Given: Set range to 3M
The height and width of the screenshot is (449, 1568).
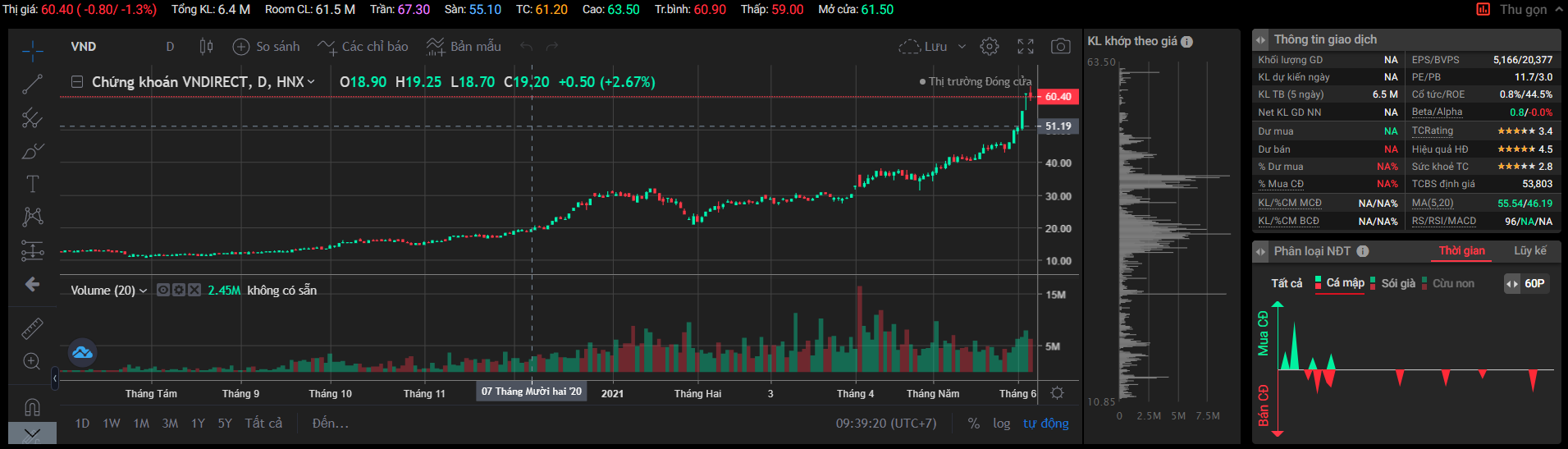Looking at the screenshot, I should (170, 424).
